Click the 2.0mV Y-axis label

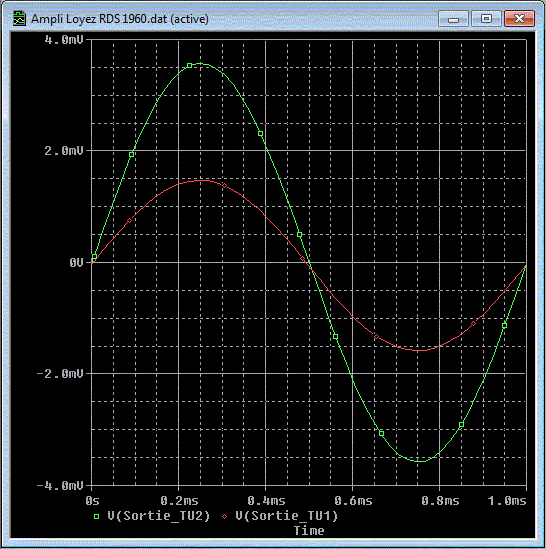(x=64, y=151)
